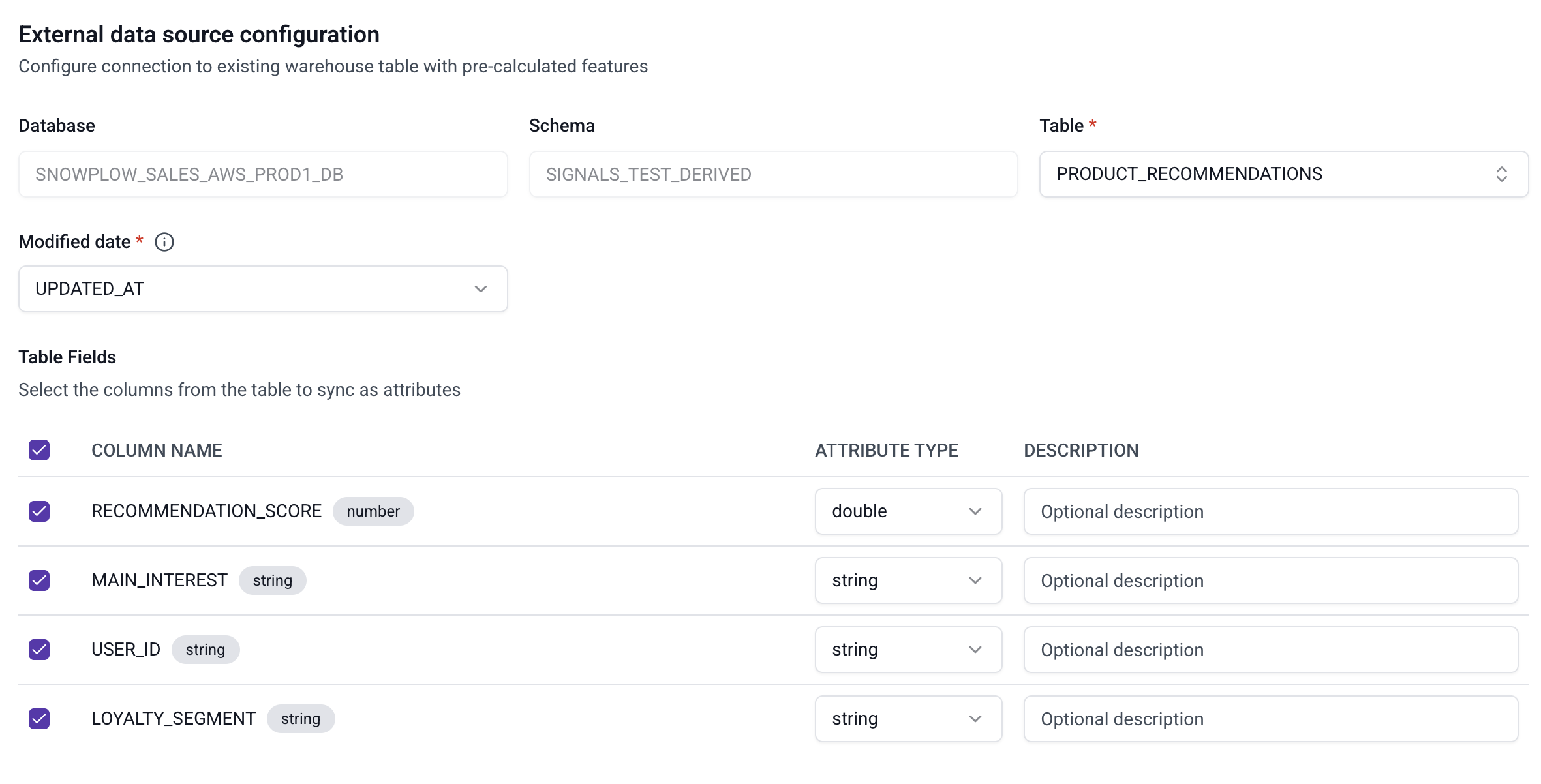
Task: Open attribute type dropdown for LOYALTY_SEGMENT
Action: coord(908,719)
